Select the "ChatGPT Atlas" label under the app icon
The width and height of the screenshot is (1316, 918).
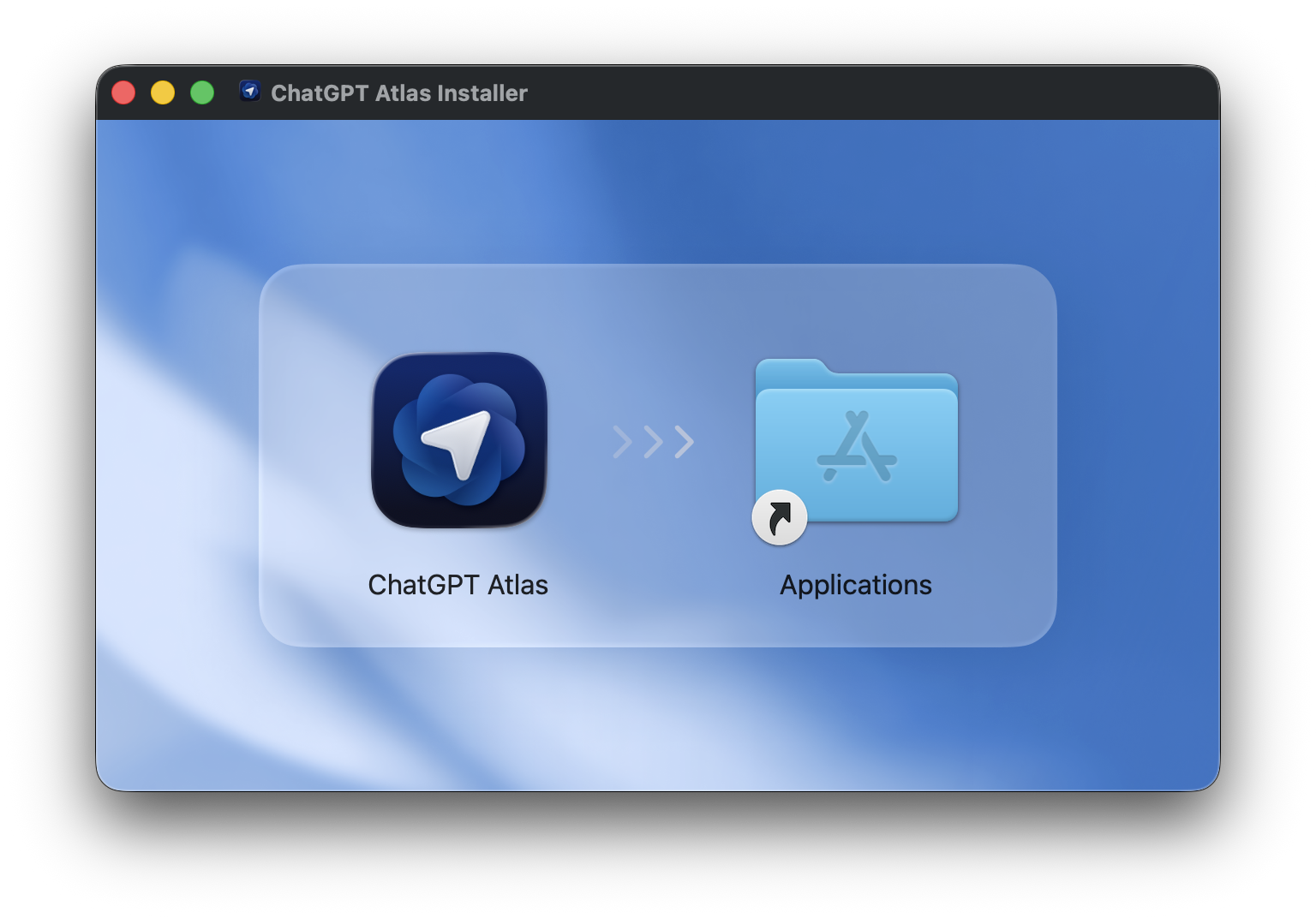click(458, 585)
